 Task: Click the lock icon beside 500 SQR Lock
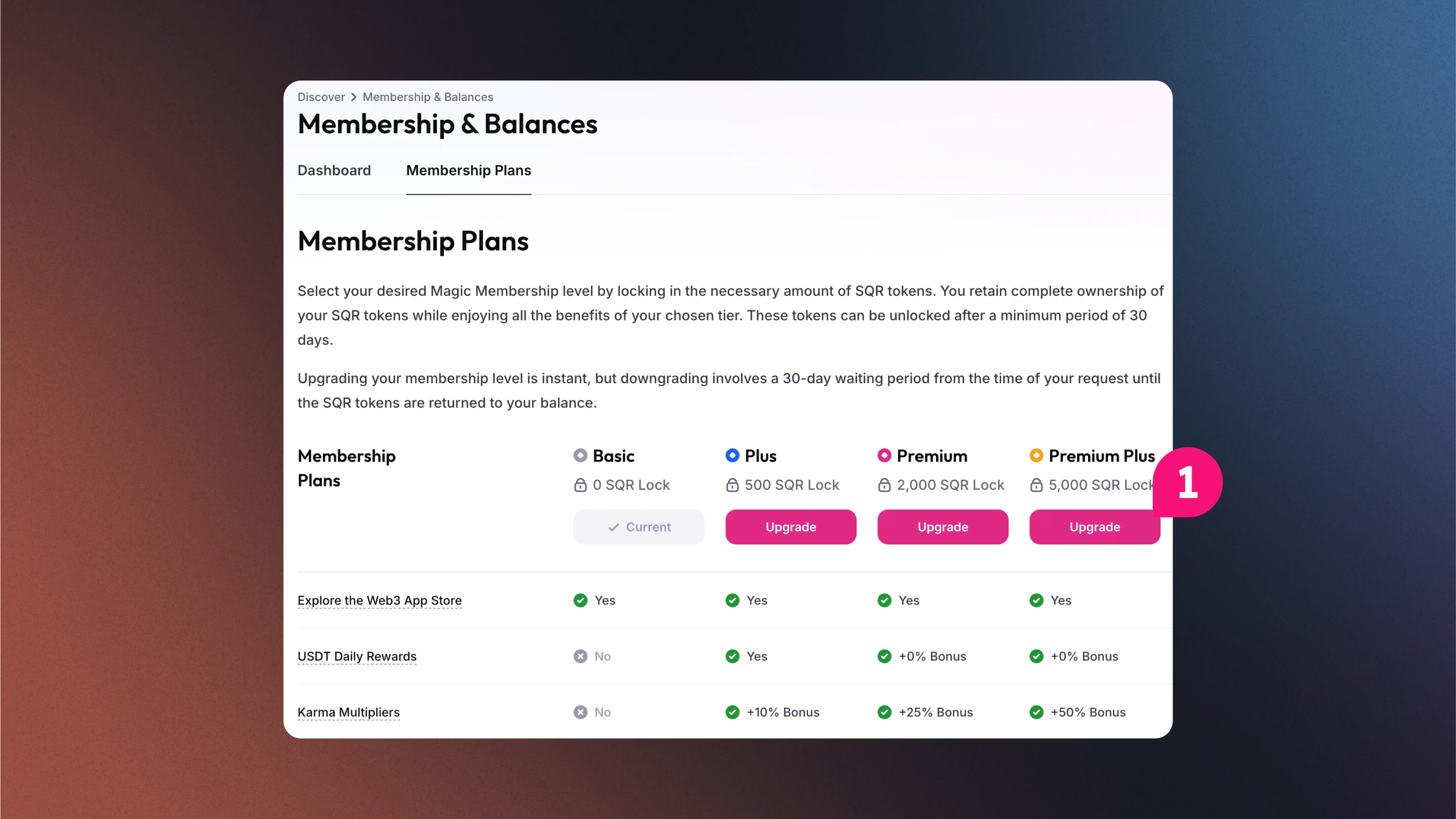732,485
